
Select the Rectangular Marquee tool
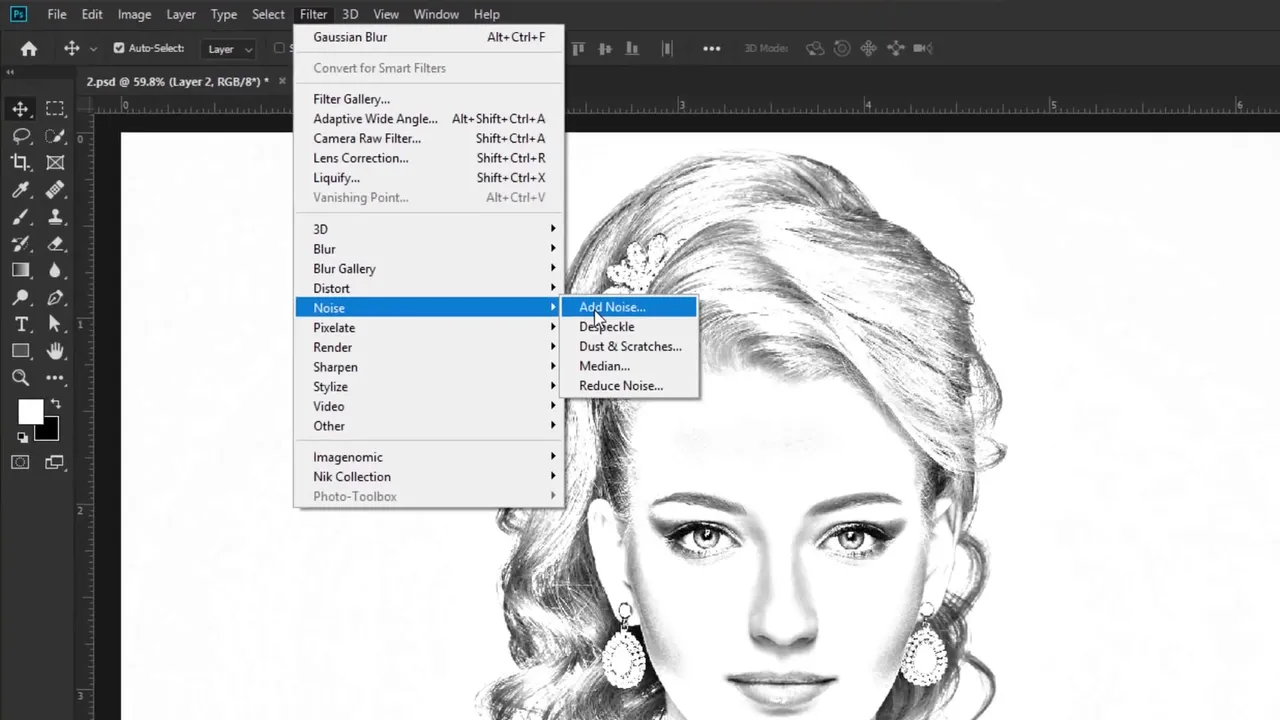pos(55,109)
